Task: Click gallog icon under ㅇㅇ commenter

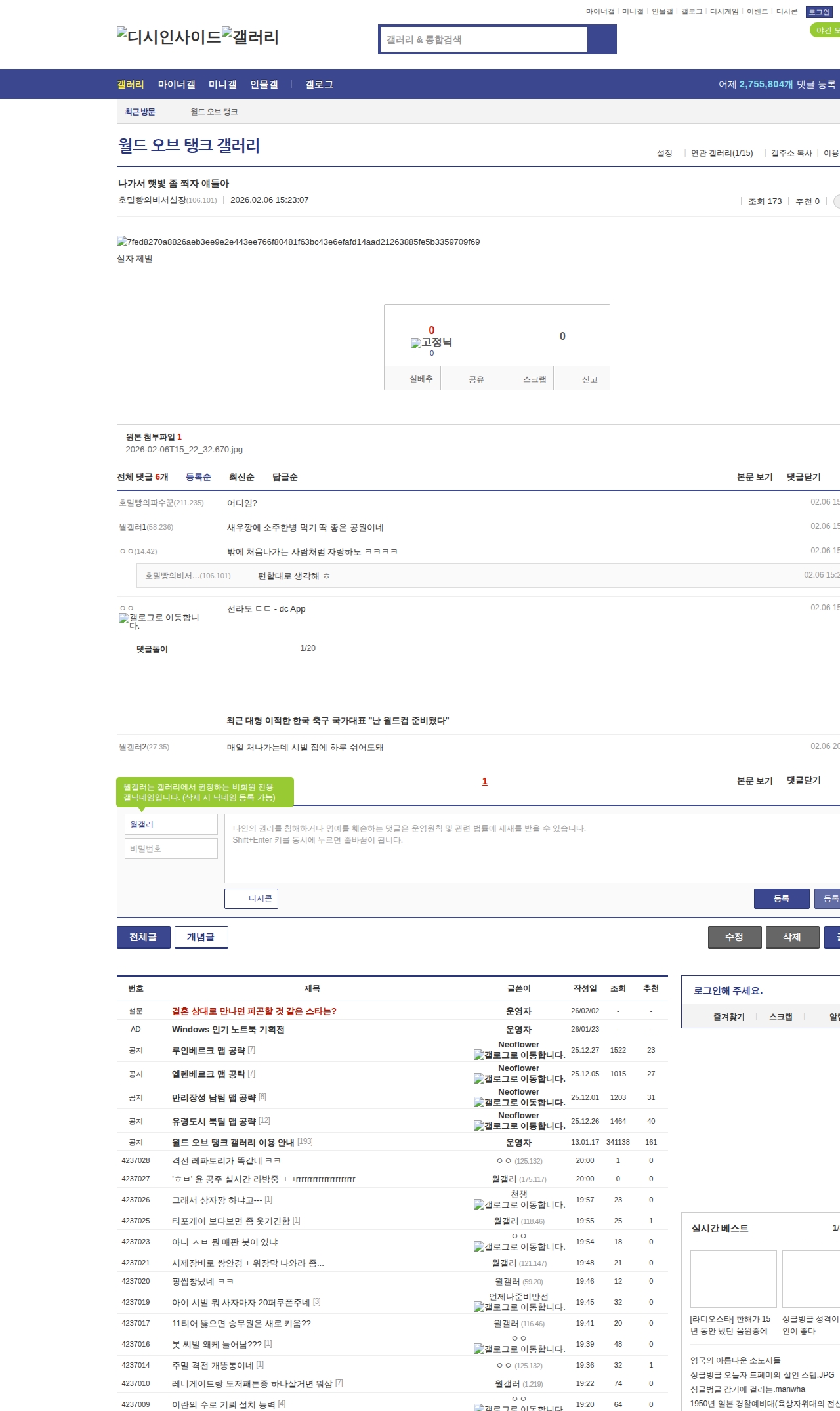Action: pos(159,621)
